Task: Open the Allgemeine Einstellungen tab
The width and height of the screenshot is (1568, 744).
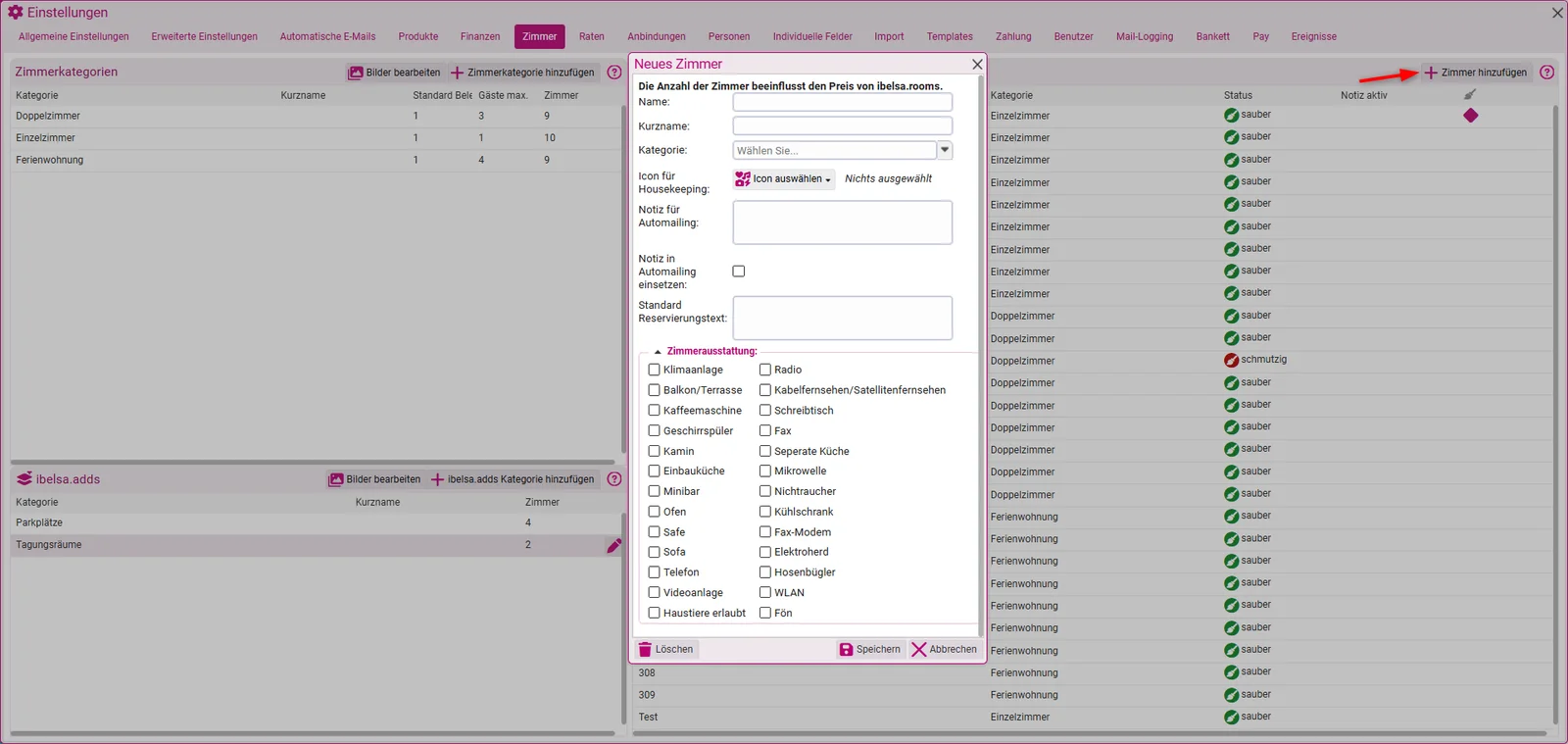Action: pos(73,37)
